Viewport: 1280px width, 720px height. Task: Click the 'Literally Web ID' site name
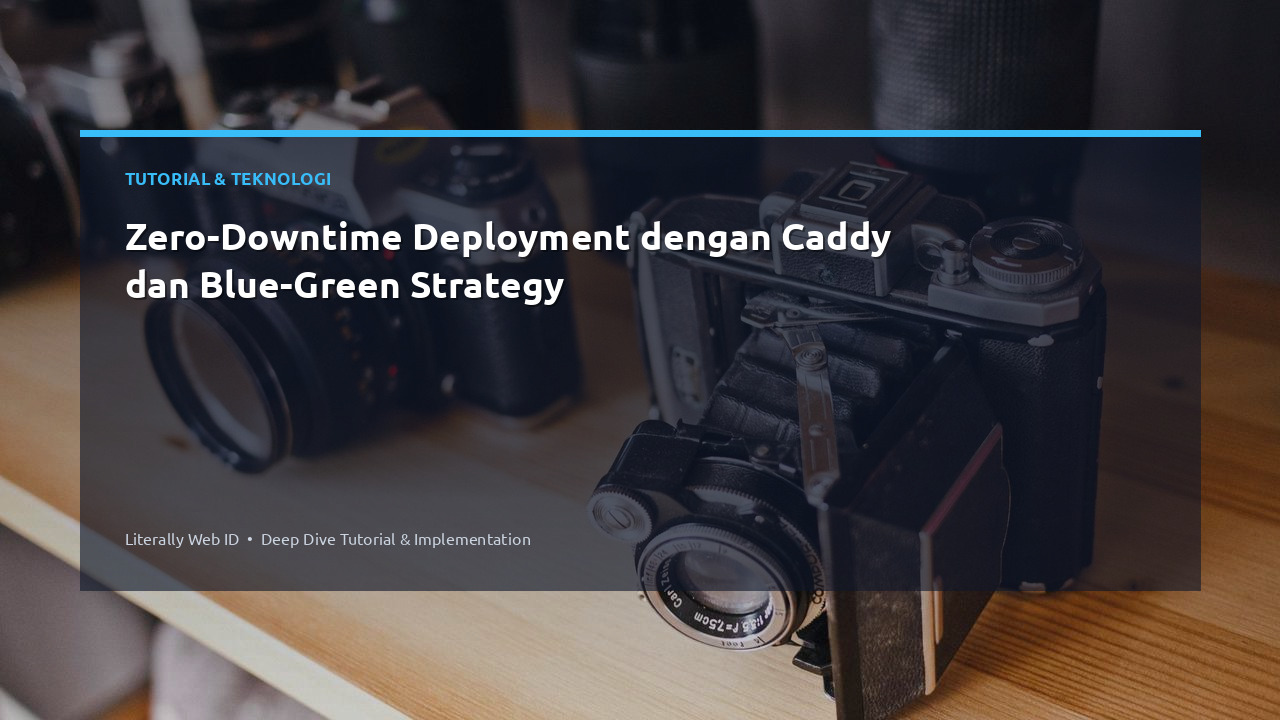182,539
